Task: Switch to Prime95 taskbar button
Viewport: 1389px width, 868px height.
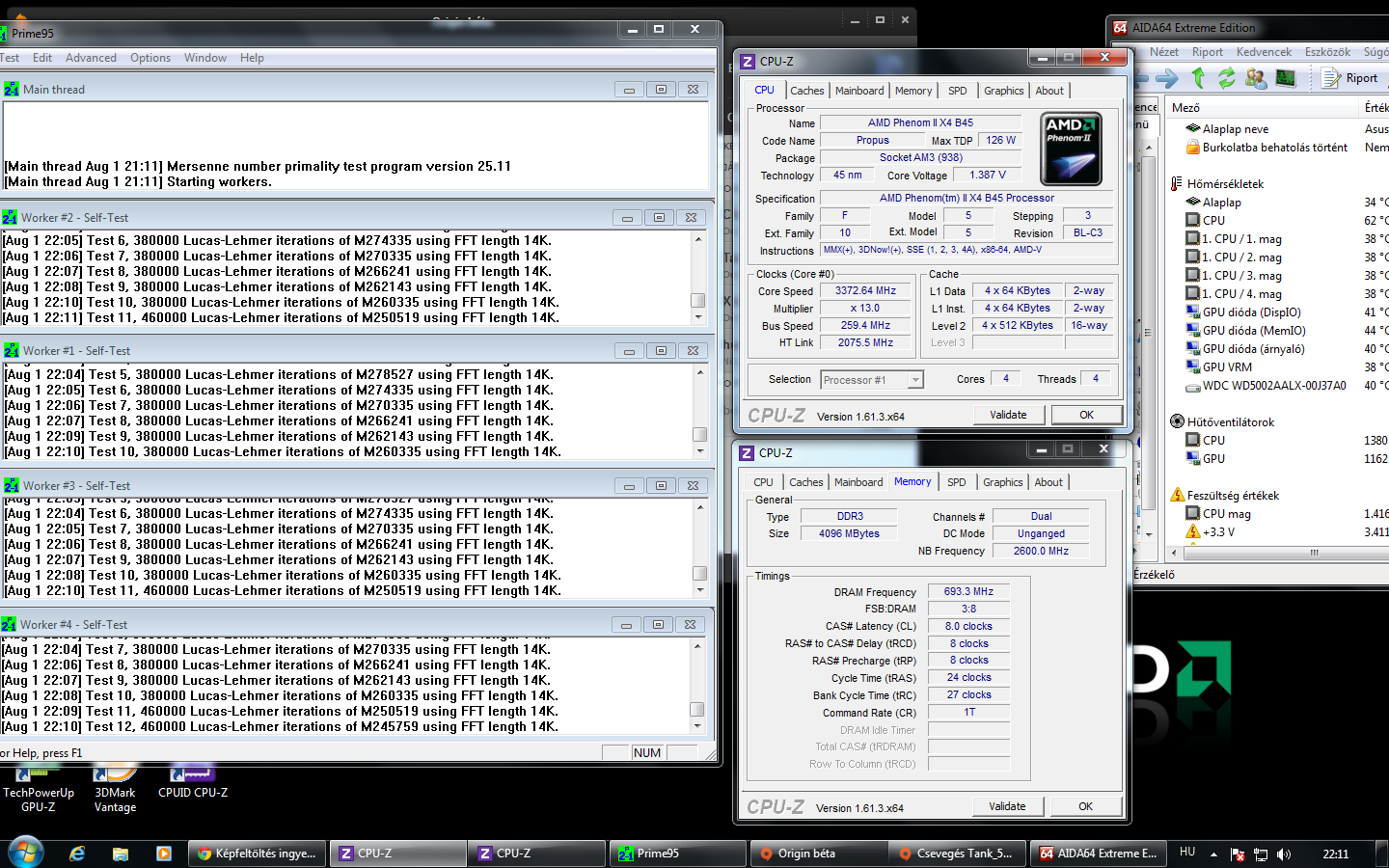Action: 677,854
